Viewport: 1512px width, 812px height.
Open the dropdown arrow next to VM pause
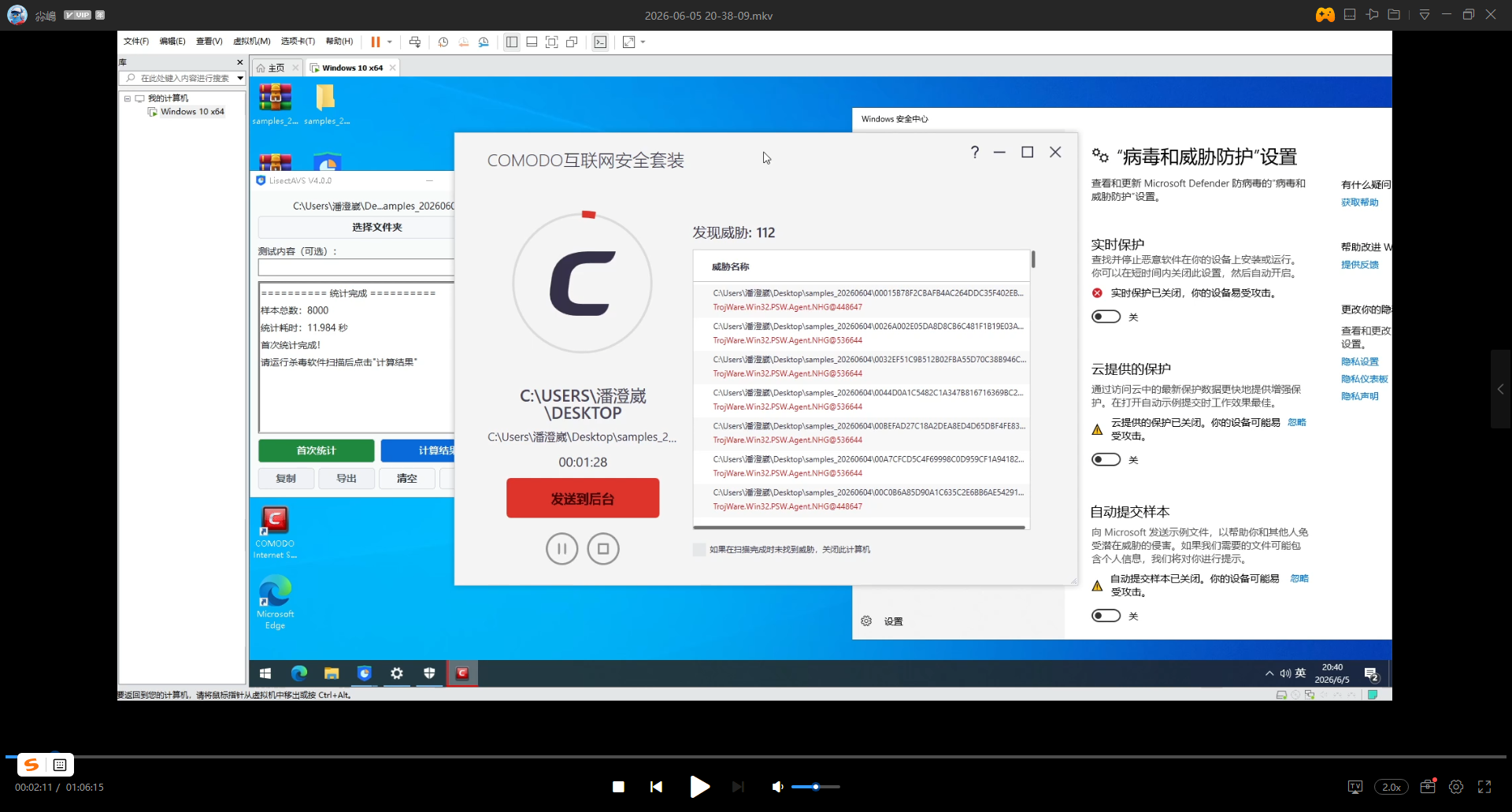(x=389, y=42)
